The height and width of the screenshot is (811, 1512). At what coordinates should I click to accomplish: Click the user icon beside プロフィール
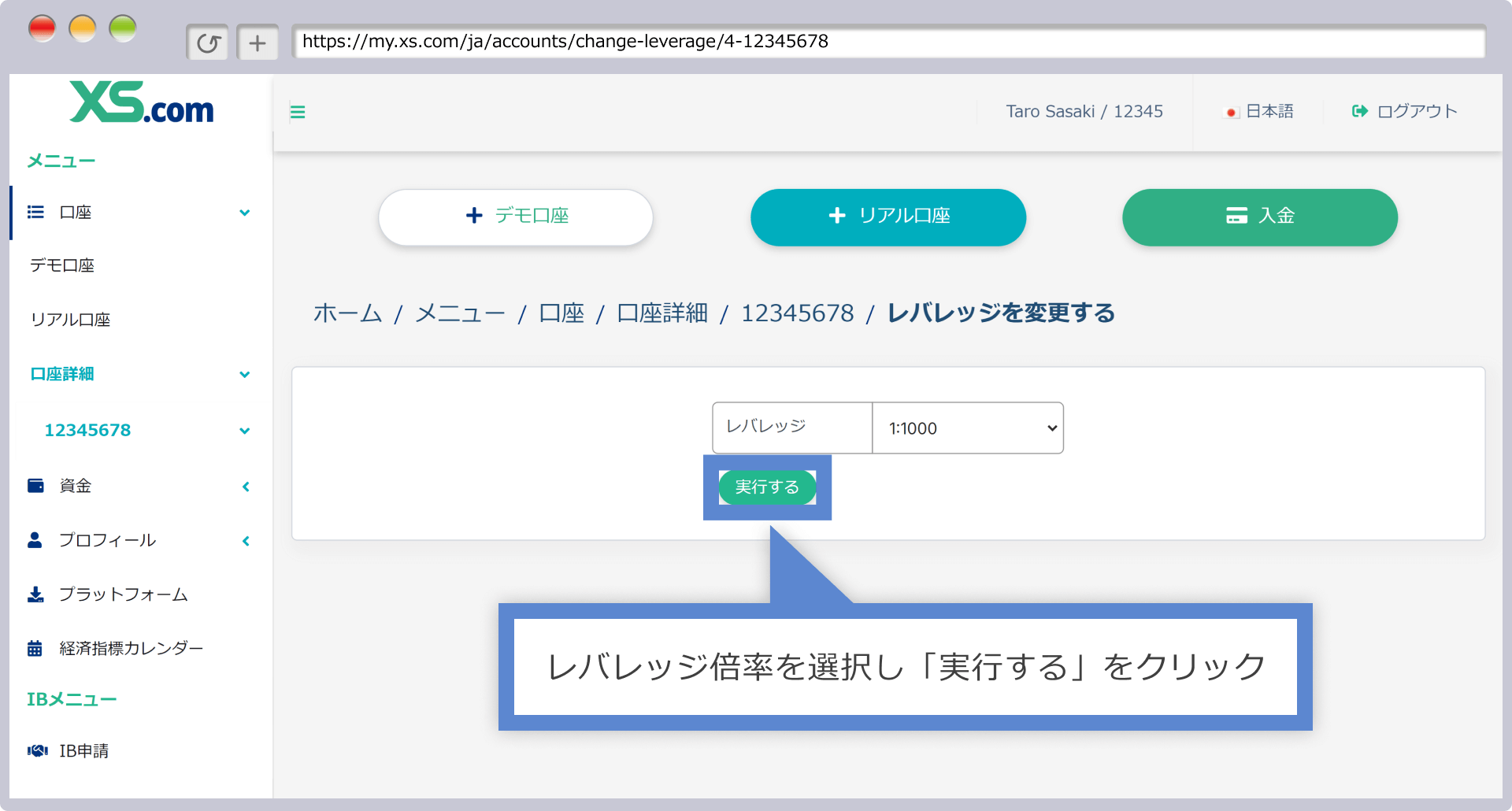(35, 539)
